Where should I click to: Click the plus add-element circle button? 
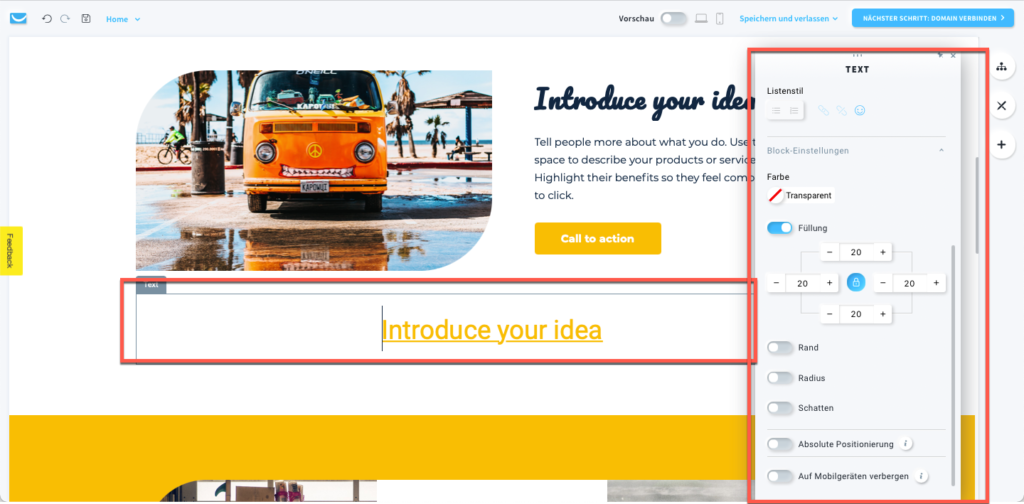pos(1002,144)
